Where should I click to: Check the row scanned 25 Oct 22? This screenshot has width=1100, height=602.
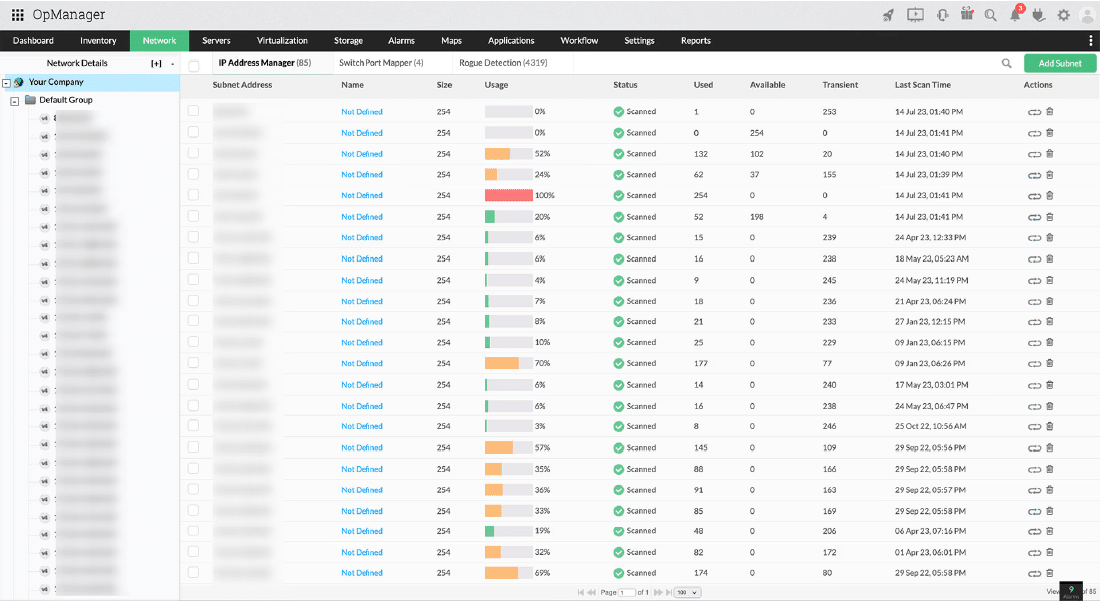tap(194, 426)
